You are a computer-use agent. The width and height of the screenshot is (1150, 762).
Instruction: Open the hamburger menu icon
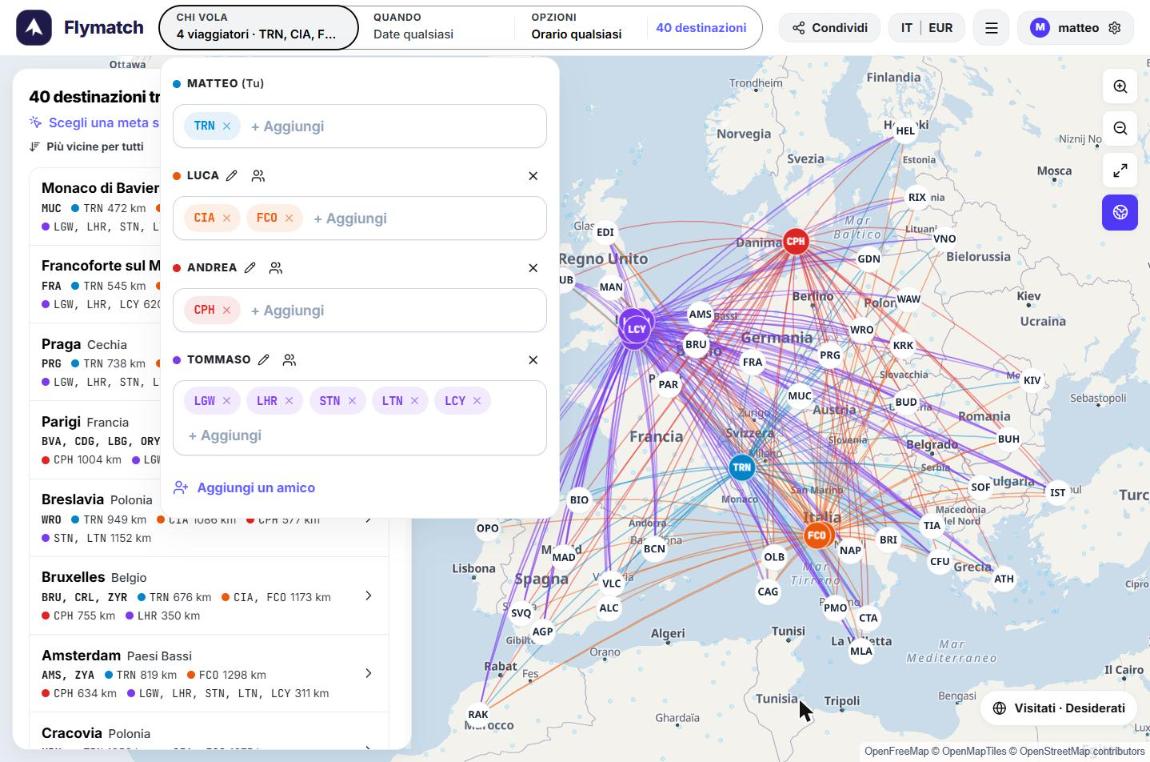coord(991,28)
